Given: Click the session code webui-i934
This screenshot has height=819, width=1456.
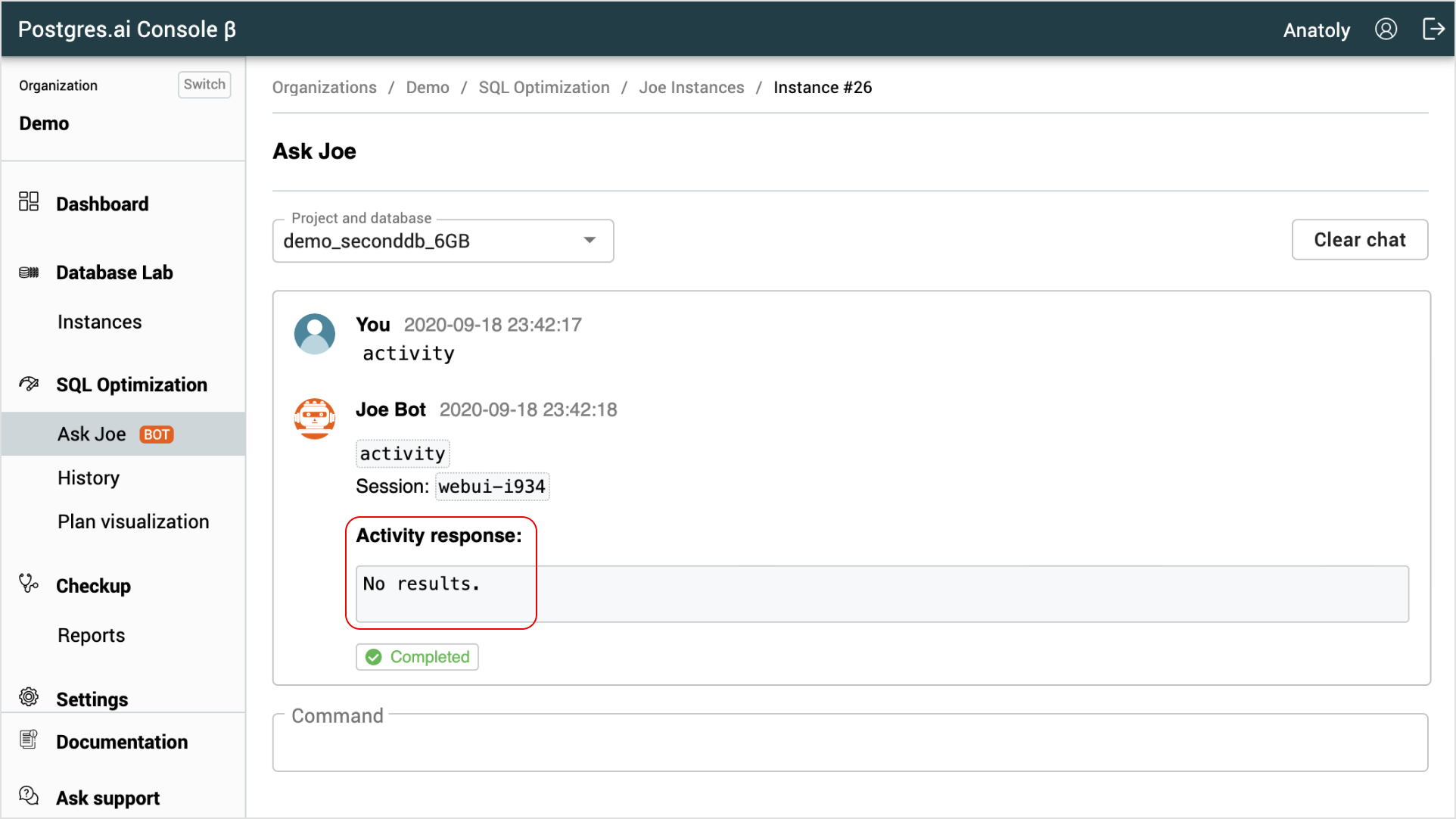Looking at the screenshot, I should [x=492, y=487].
